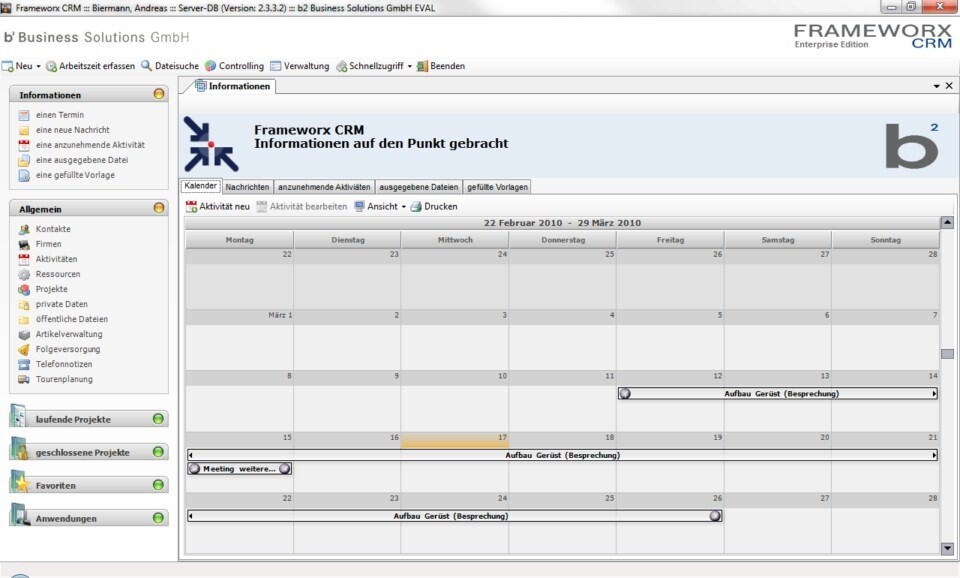
Task: Expand Favoriten panel
Action: [x=158, y=485]
